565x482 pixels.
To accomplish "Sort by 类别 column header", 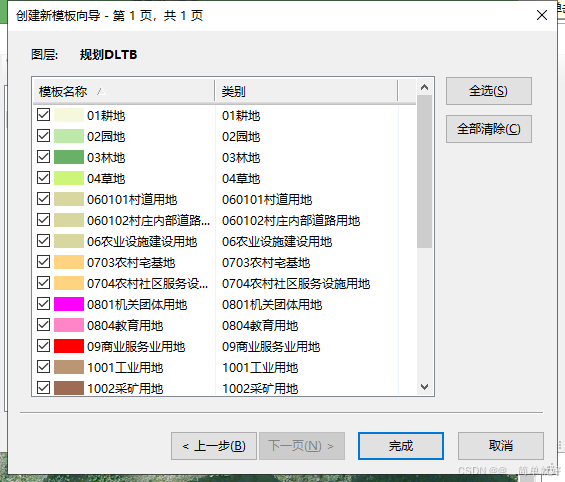I will pyautogui.click(x=306, y=92).
